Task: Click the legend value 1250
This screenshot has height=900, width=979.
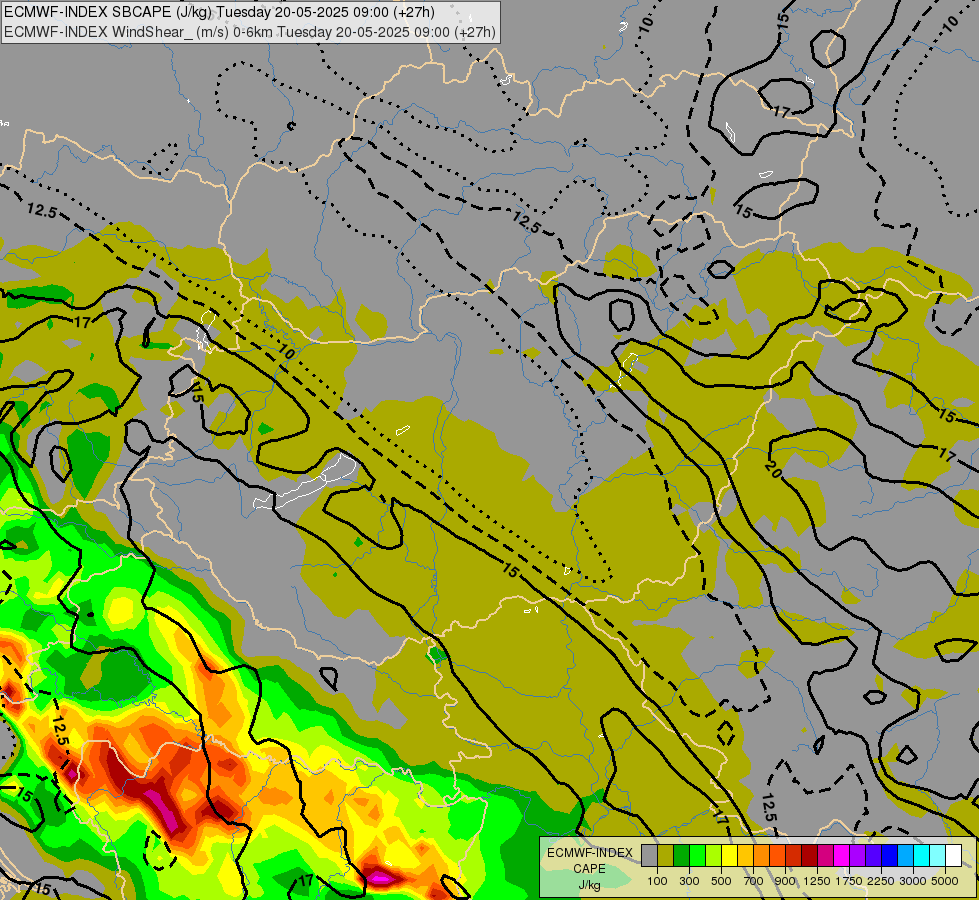Action: (x=817, y=881)
